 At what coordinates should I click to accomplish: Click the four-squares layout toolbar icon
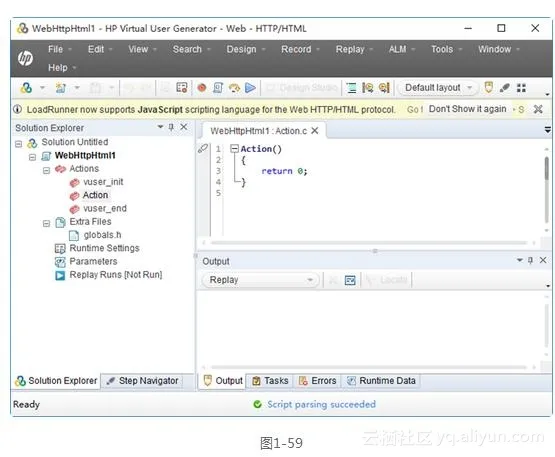point(521,88)
